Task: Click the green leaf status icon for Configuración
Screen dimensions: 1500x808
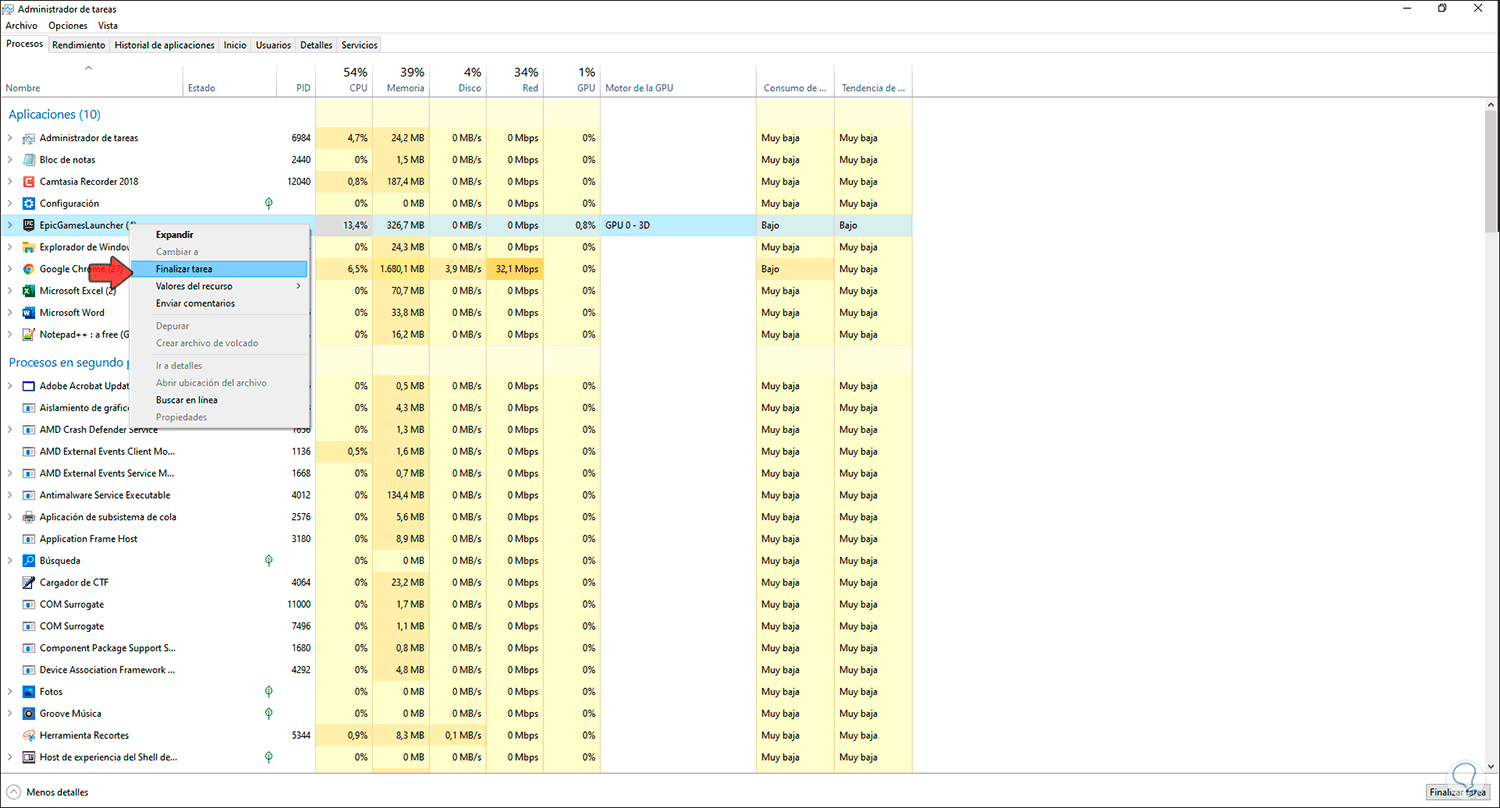Action: tap(269, 204)
